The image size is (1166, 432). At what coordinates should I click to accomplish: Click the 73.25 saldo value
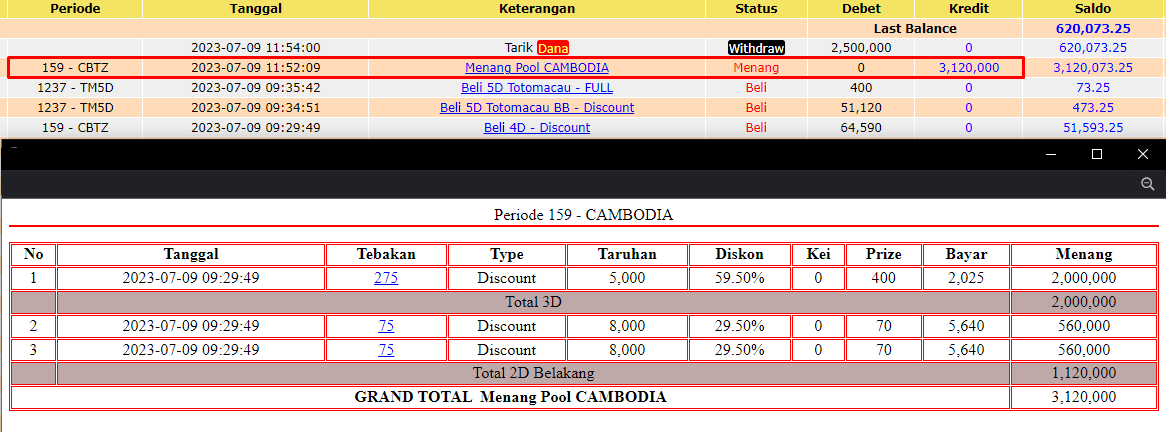[x=1093, y=88]
